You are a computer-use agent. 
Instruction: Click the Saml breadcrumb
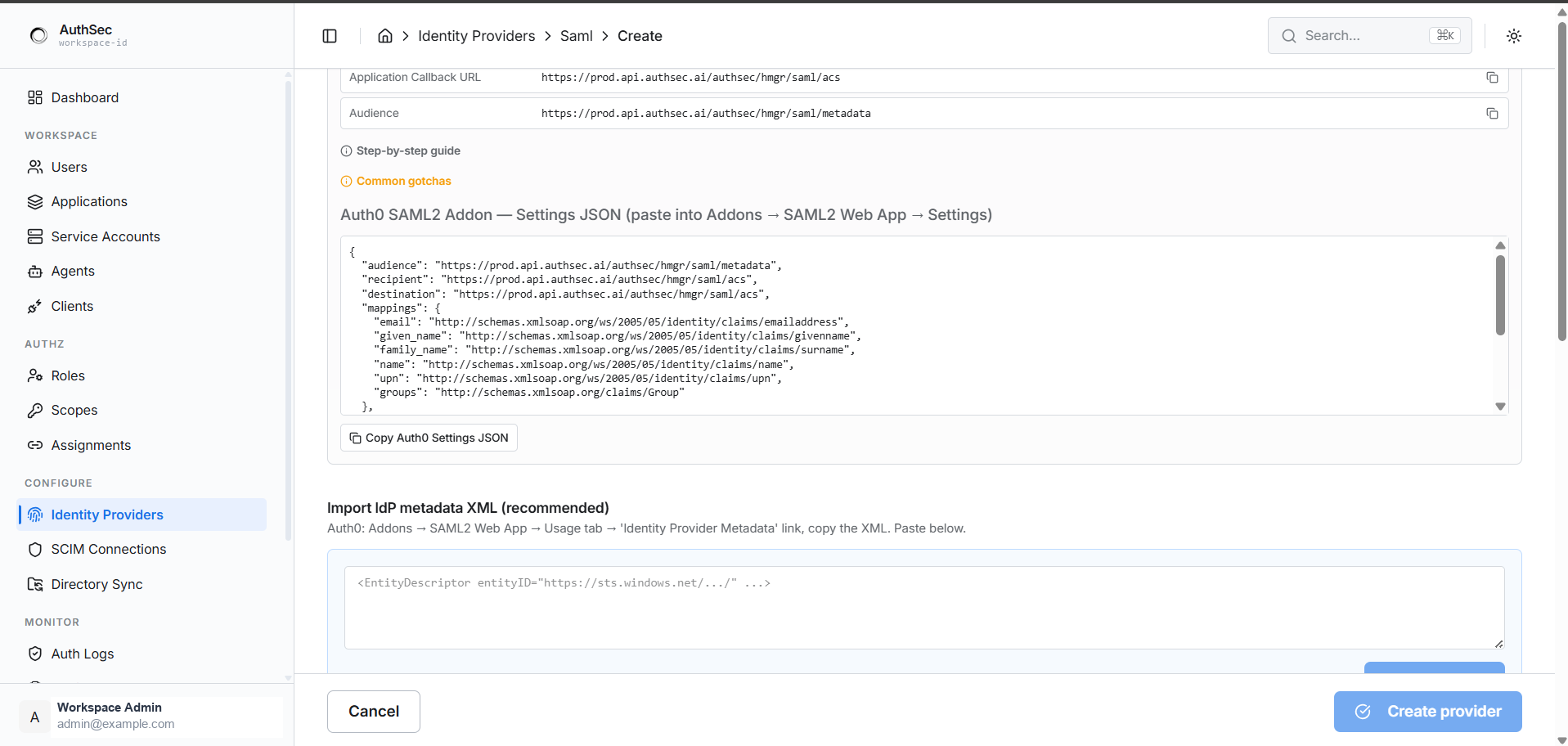[576, 36]
